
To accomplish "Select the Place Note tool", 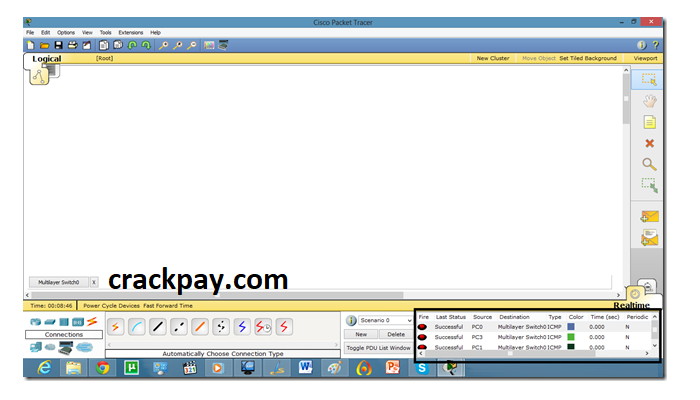I will click(650, 122).
